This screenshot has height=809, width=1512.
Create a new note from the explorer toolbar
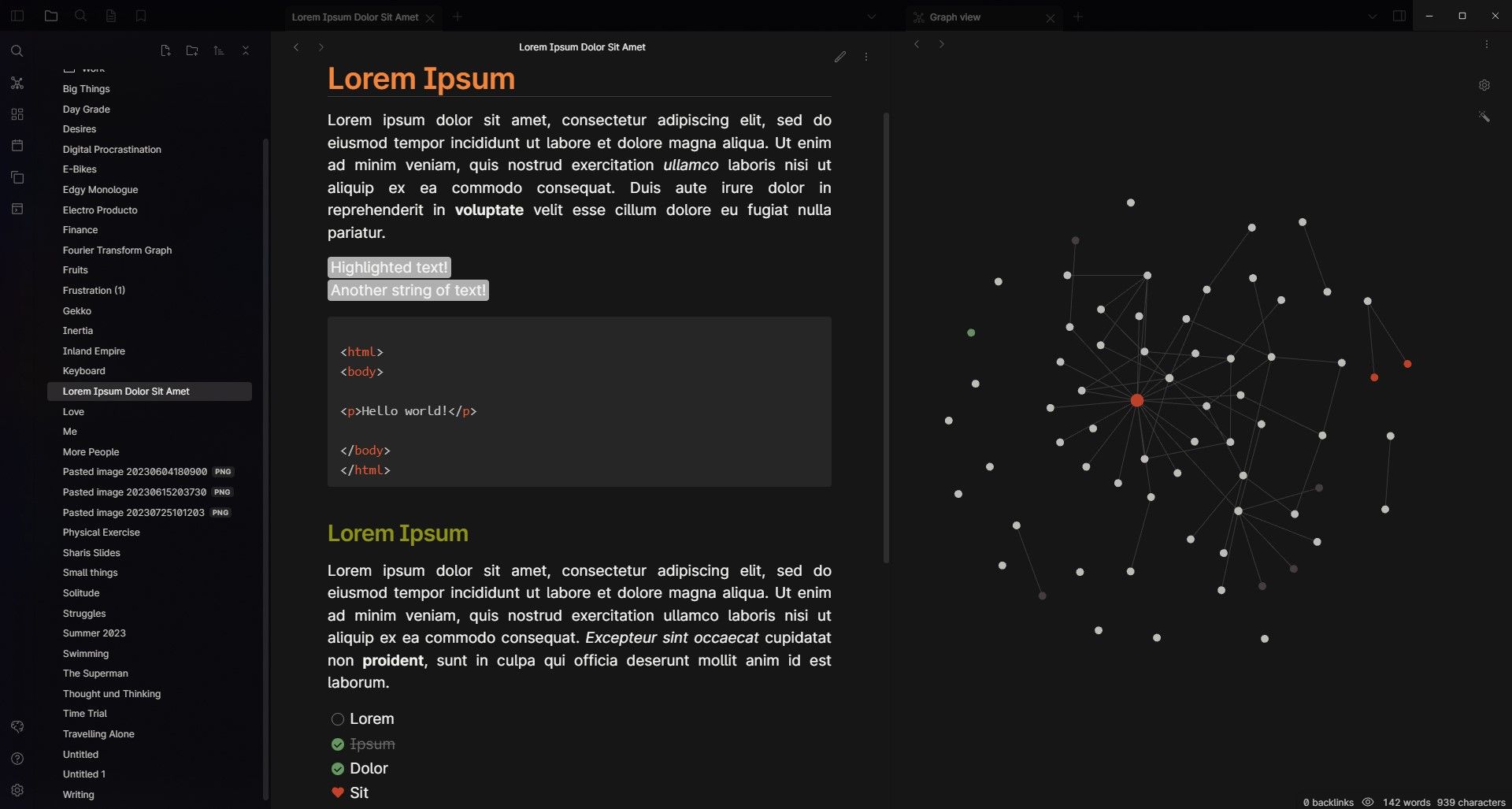(165, 50)
